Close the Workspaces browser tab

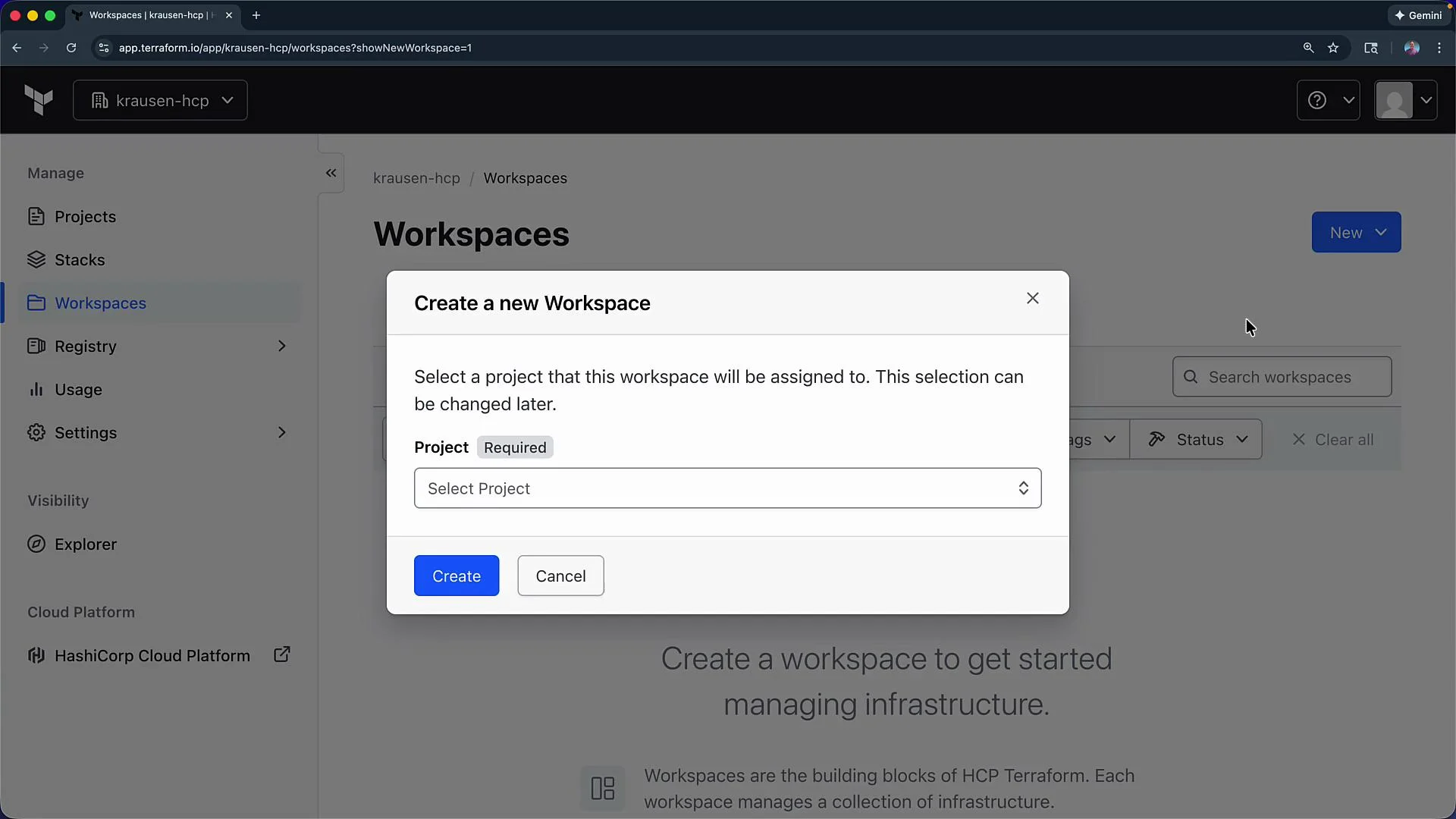(x=229, y=15)
